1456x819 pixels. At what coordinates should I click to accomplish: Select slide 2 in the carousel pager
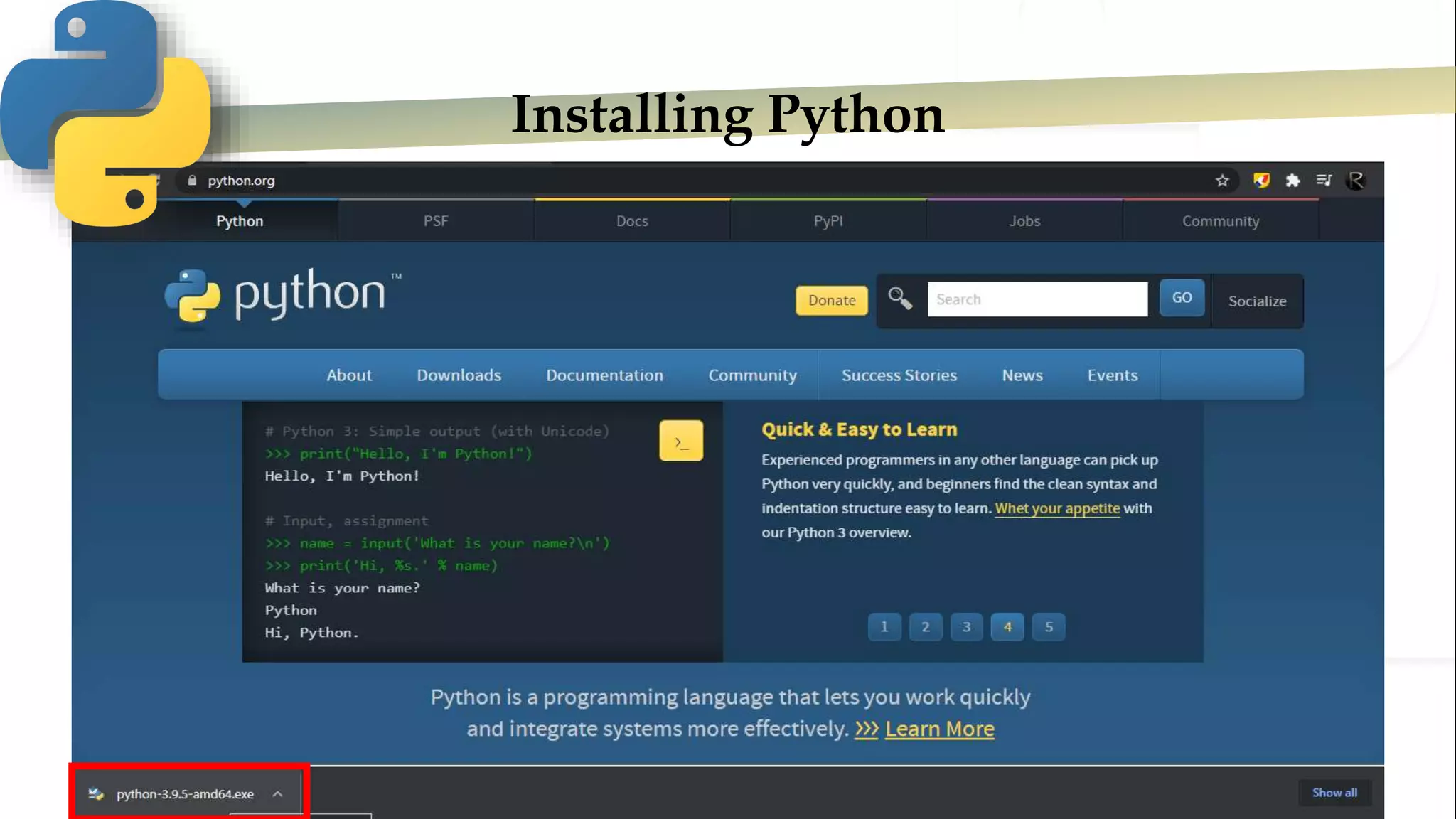point(925,627)
